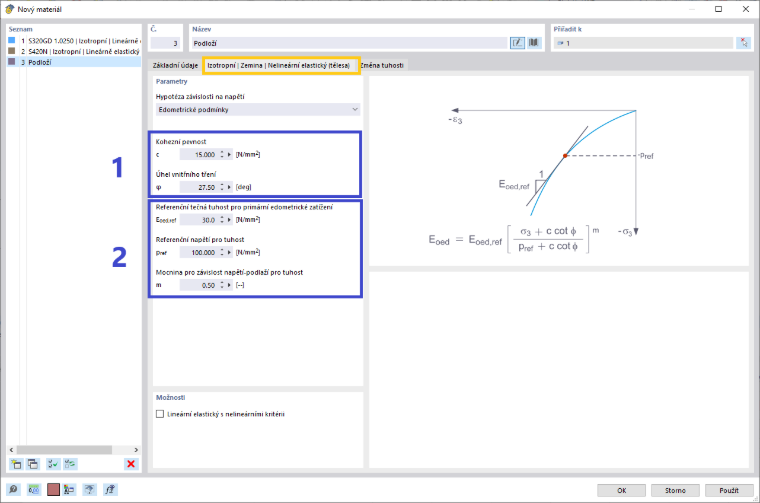Select the Izotropní | Zemina | Nelineární elastický tab
The height and width of the screenshot is (503, 760).
pyautogui.click(x=279, y=65)
